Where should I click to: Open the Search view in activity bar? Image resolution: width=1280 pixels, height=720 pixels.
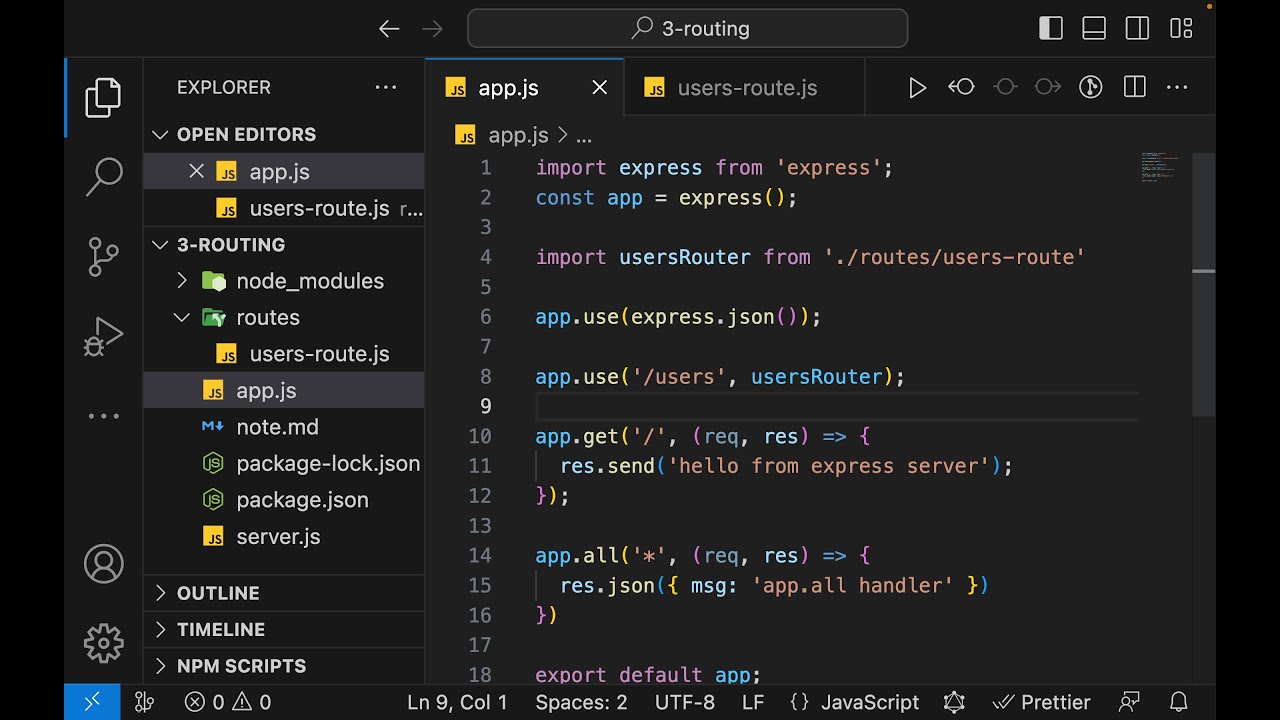(103, 177)
